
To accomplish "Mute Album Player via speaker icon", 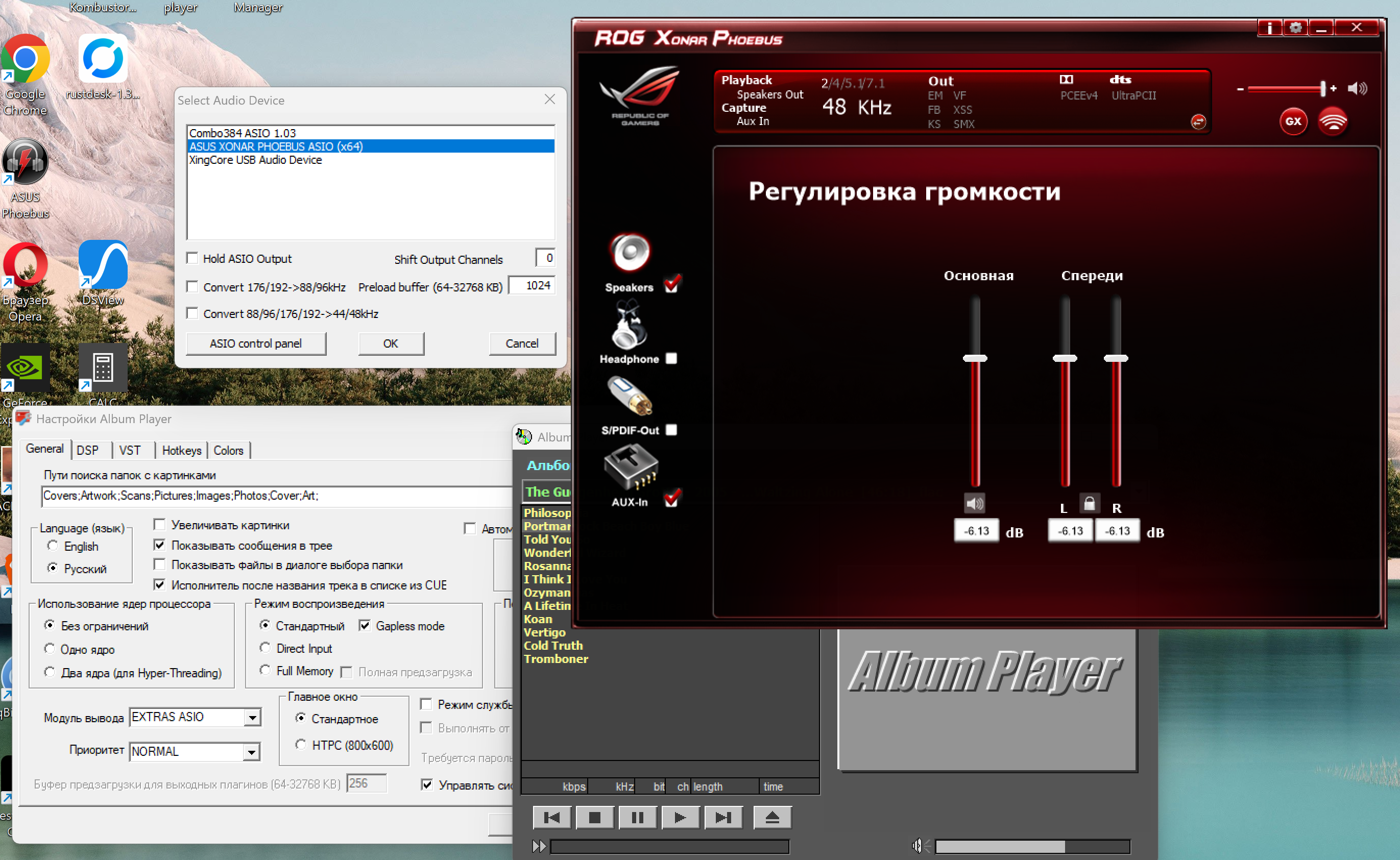I will [920, 846].
